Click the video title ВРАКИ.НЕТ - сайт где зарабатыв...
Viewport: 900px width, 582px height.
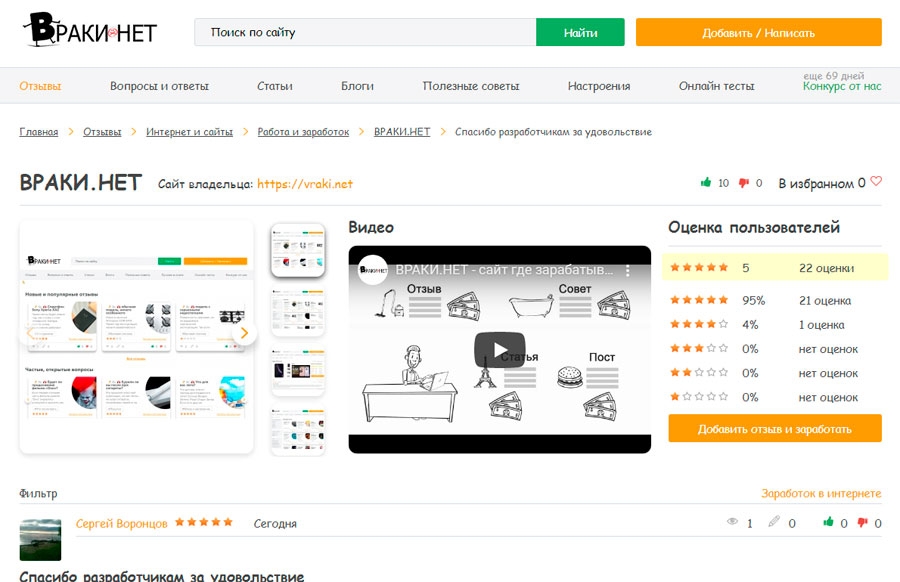[504, 270]
